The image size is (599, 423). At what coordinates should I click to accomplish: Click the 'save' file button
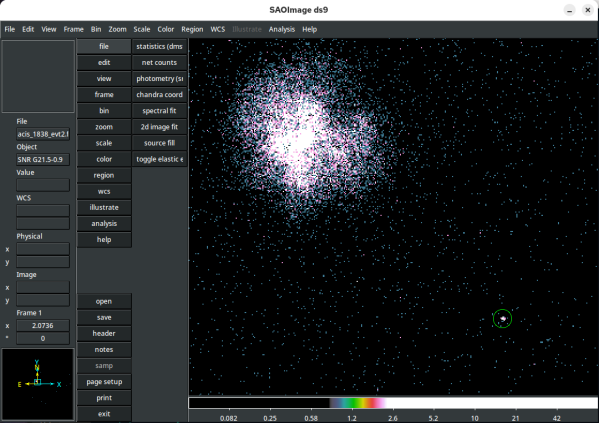(x=104, y=317)
